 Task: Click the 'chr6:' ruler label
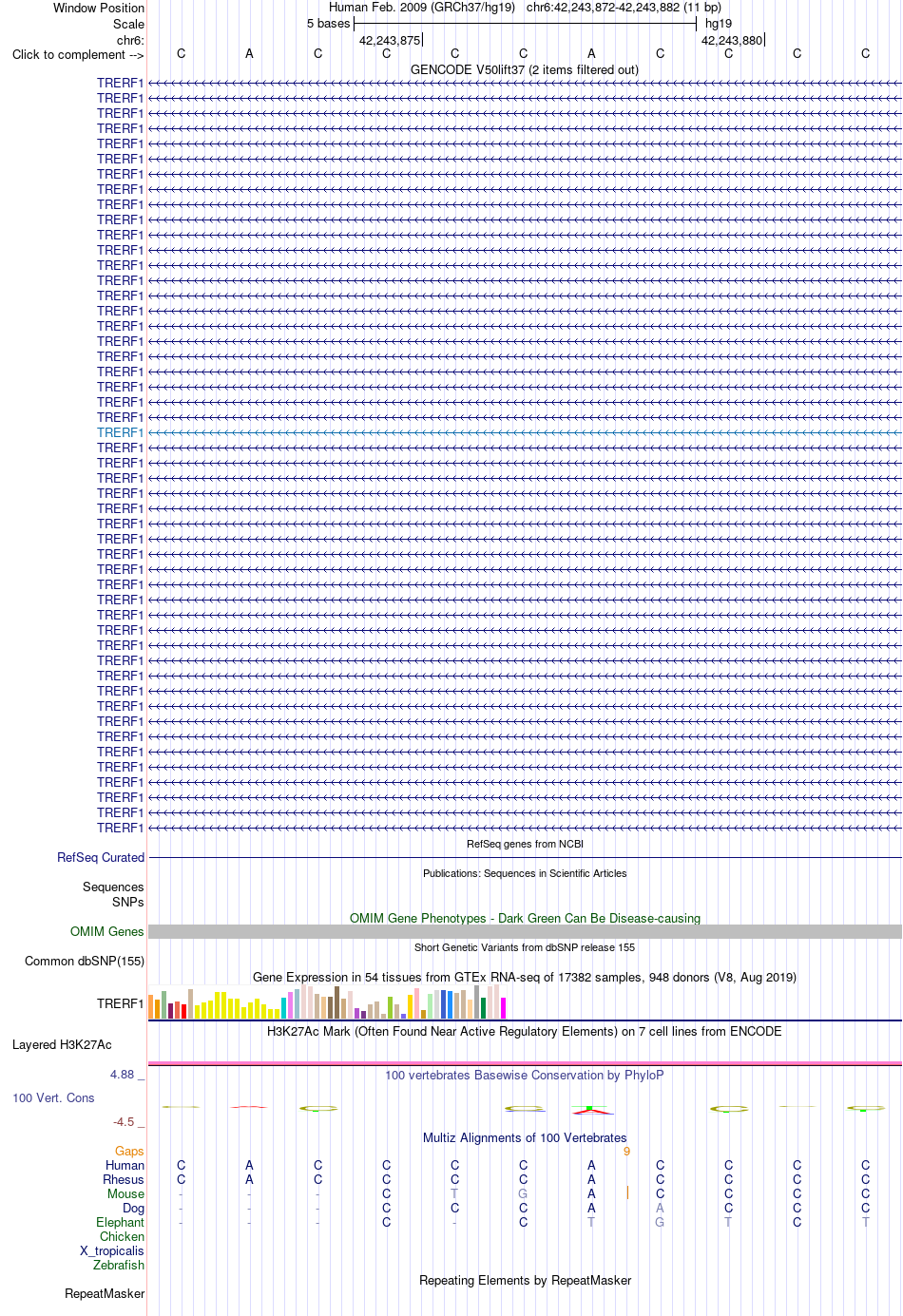pyautogui.click(x=130, y=40)
